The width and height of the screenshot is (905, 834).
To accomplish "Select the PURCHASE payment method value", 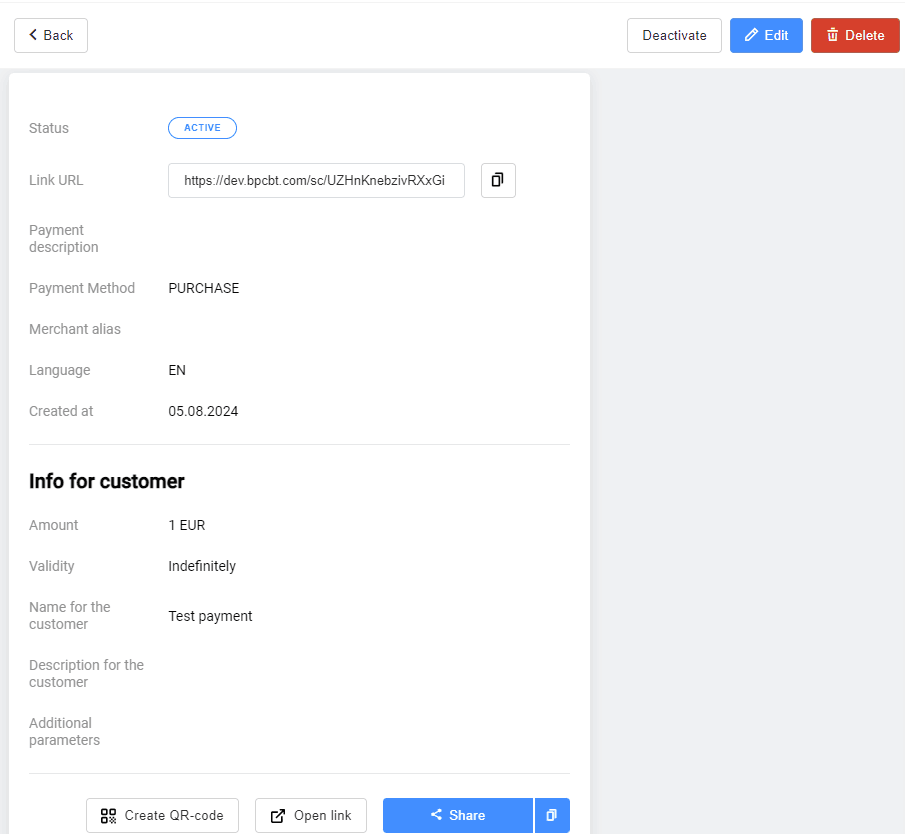I will 204,288.
